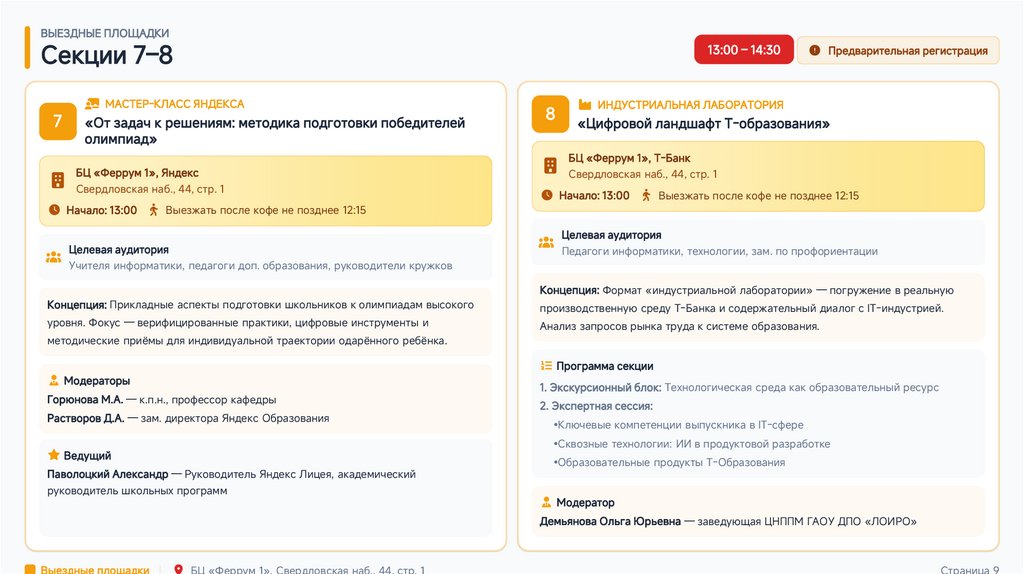Click the departure note in section 7

coord(265,210)
